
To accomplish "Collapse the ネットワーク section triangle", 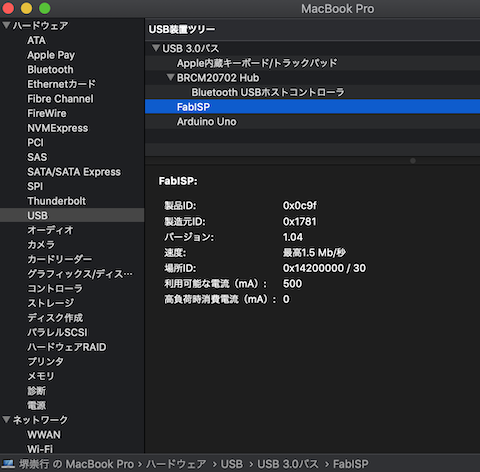I will [6, 419].
